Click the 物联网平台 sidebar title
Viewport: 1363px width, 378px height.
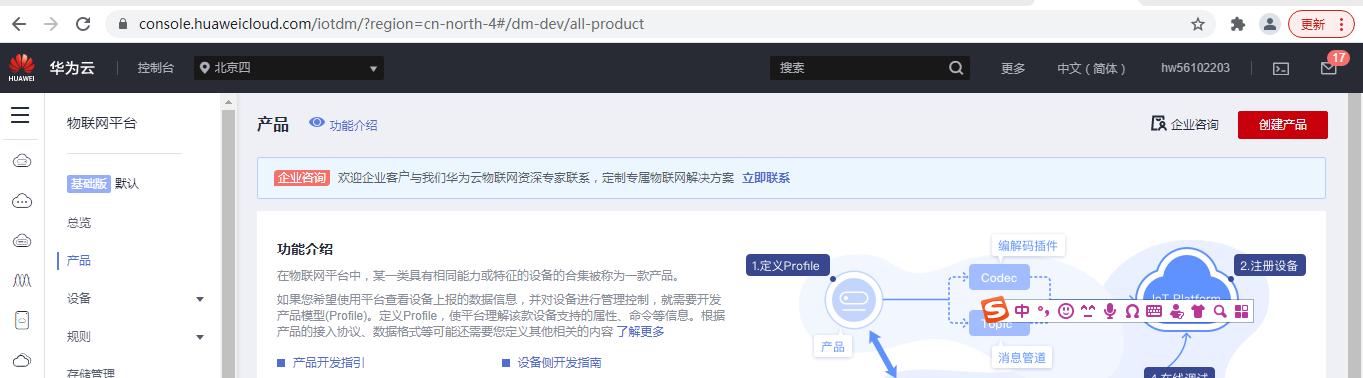101,123
